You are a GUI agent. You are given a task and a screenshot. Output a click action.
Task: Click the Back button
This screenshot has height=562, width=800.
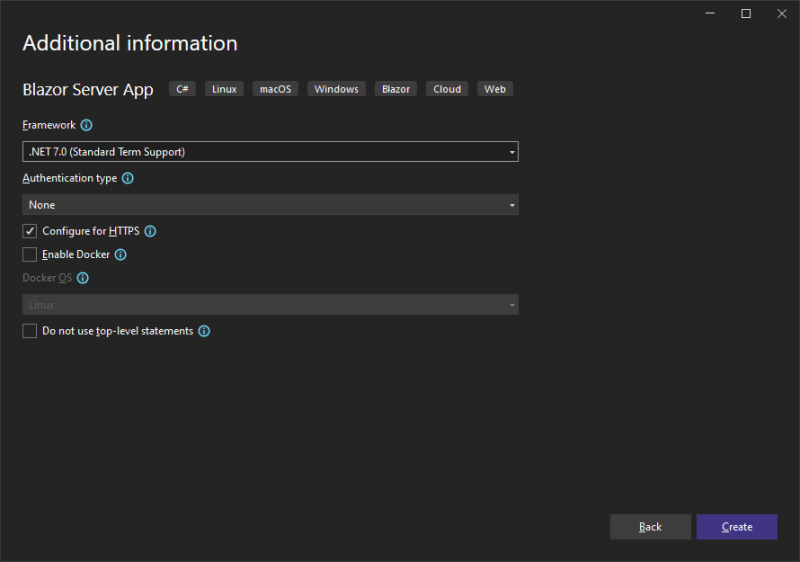click(651, 527)
